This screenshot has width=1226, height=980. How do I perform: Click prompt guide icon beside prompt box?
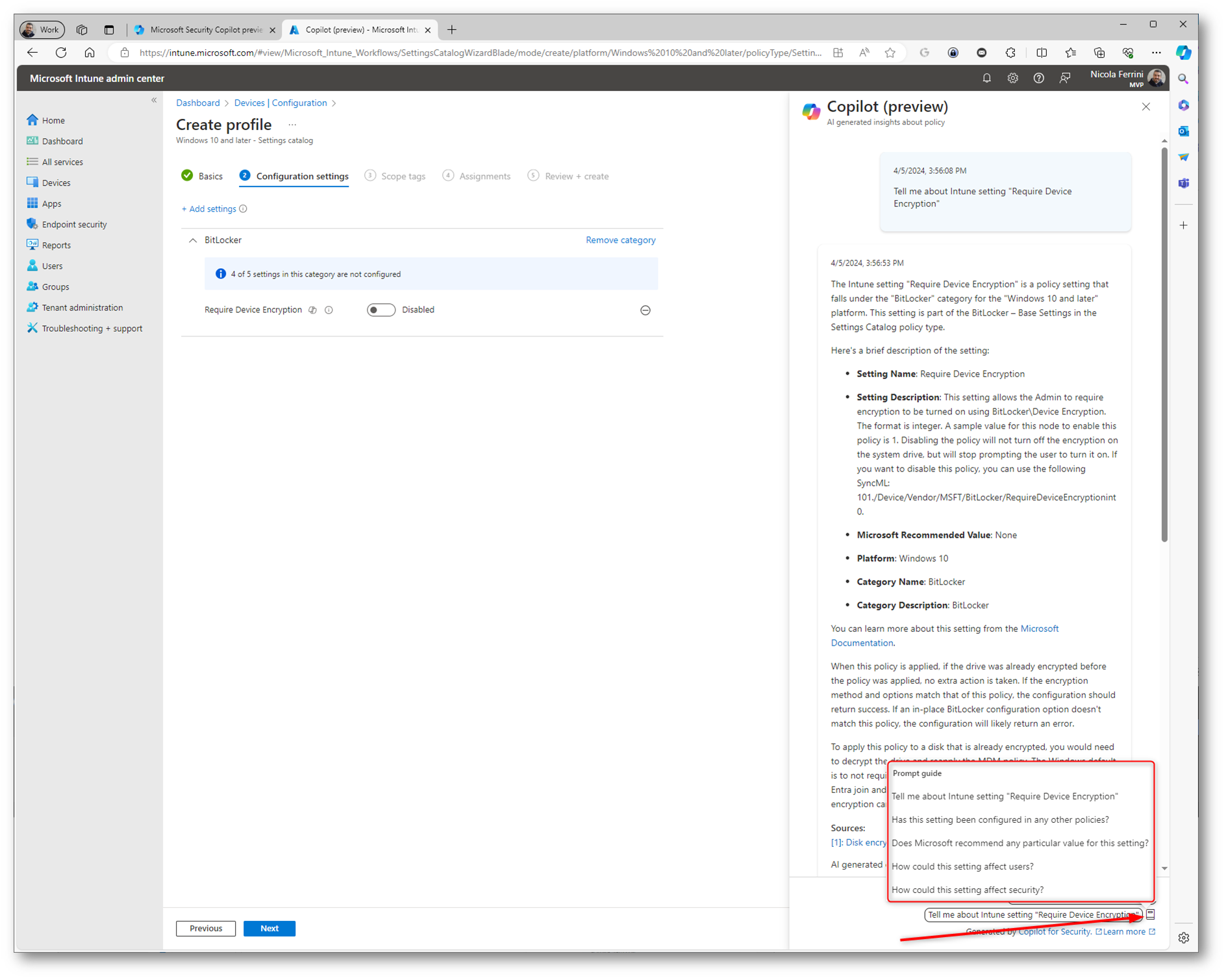coord(1151,914)
